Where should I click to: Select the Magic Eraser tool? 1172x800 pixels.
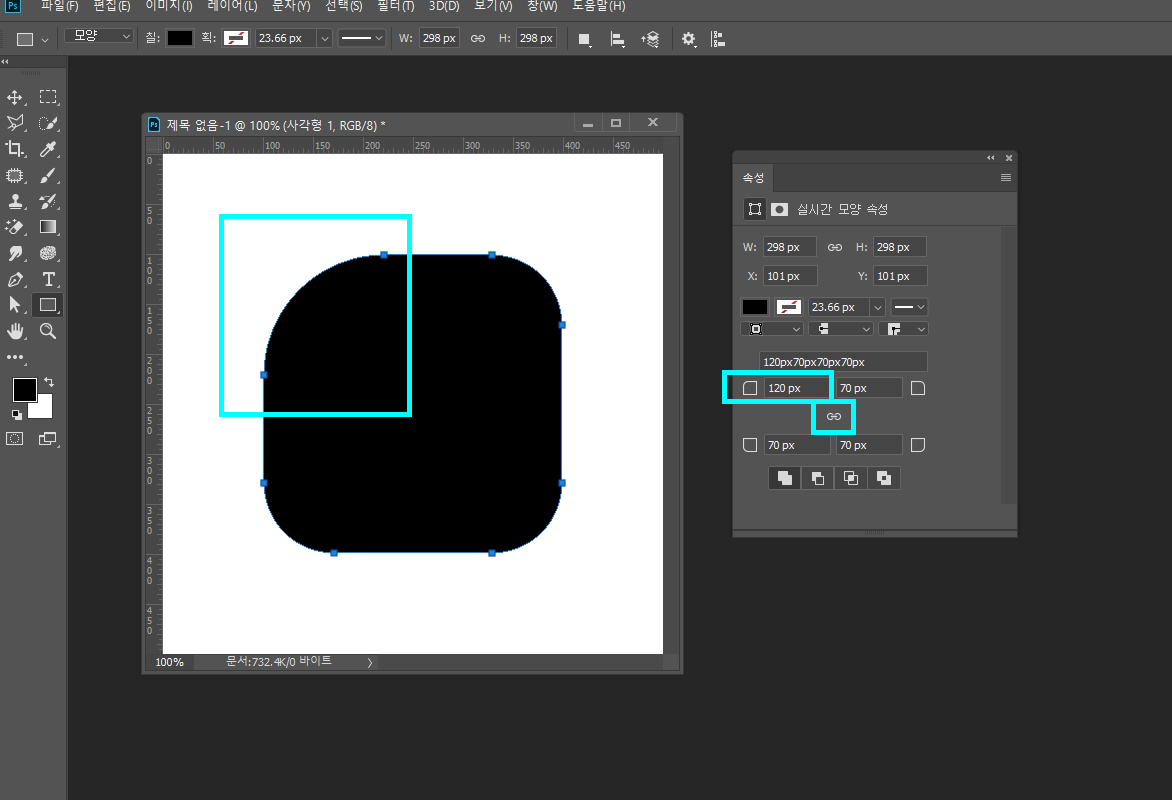tap(14, 227)
